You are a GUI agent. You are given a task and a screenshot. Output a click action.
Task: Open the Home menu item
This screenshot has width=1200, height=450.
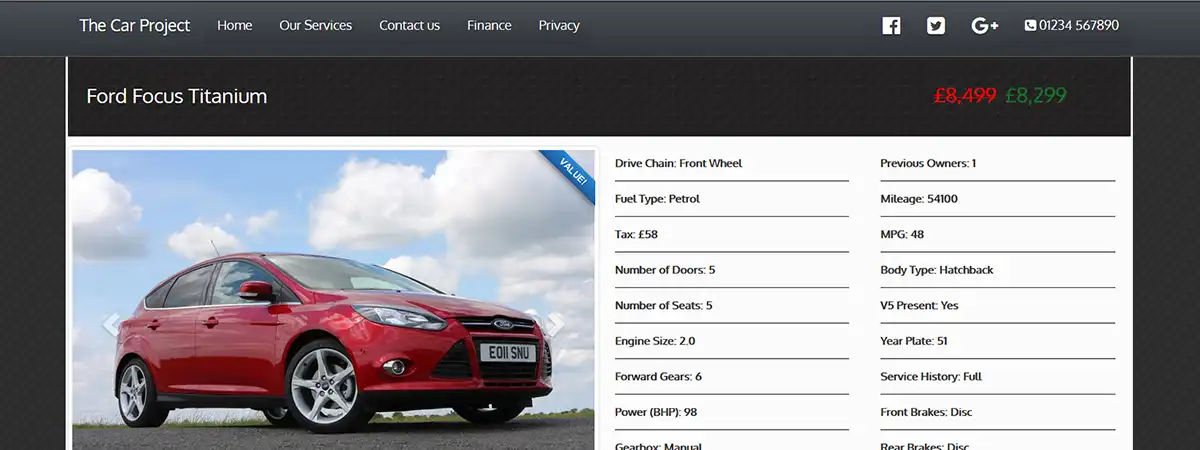[235, 26]
